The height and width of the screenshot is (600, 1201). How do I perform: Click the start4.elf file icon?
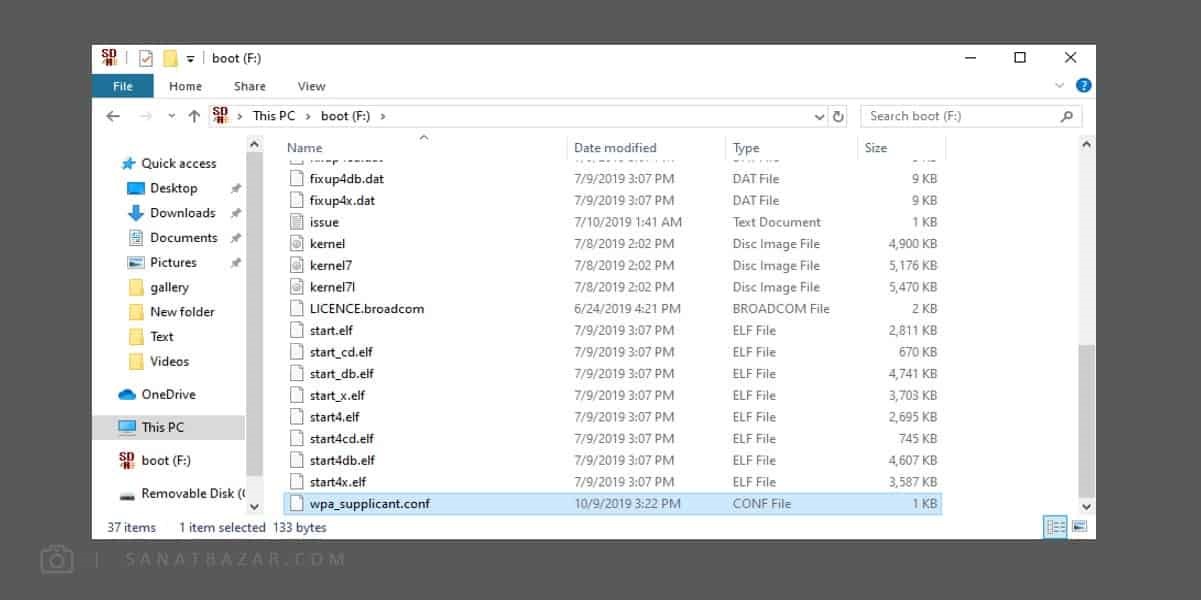pyautogui.click(x=296, y=417)
